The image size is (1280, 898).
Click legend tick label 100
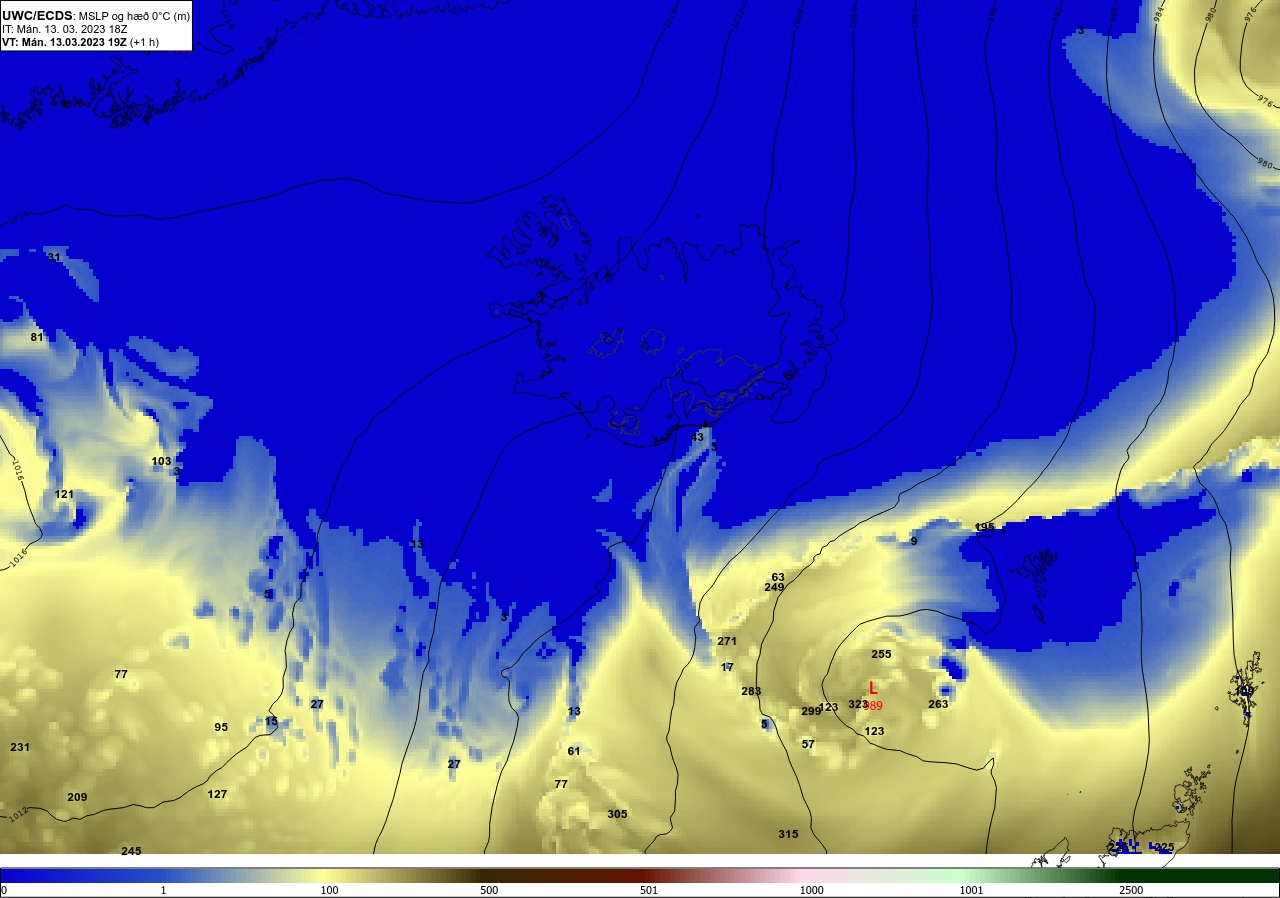(x=331, y=890)
